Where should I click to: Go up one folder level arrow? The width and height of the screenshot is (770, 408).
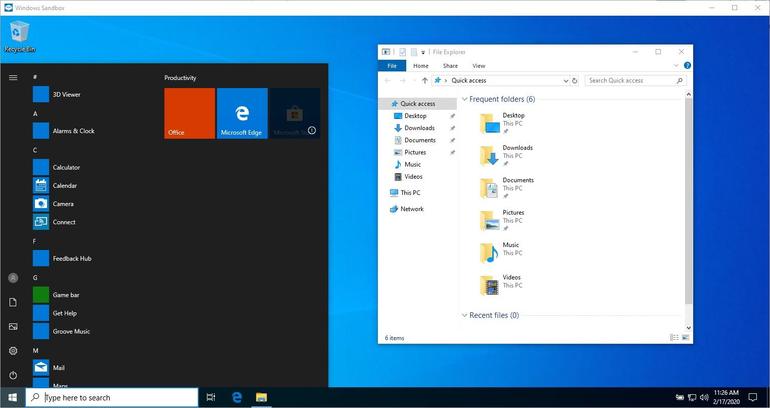(425, 81)
